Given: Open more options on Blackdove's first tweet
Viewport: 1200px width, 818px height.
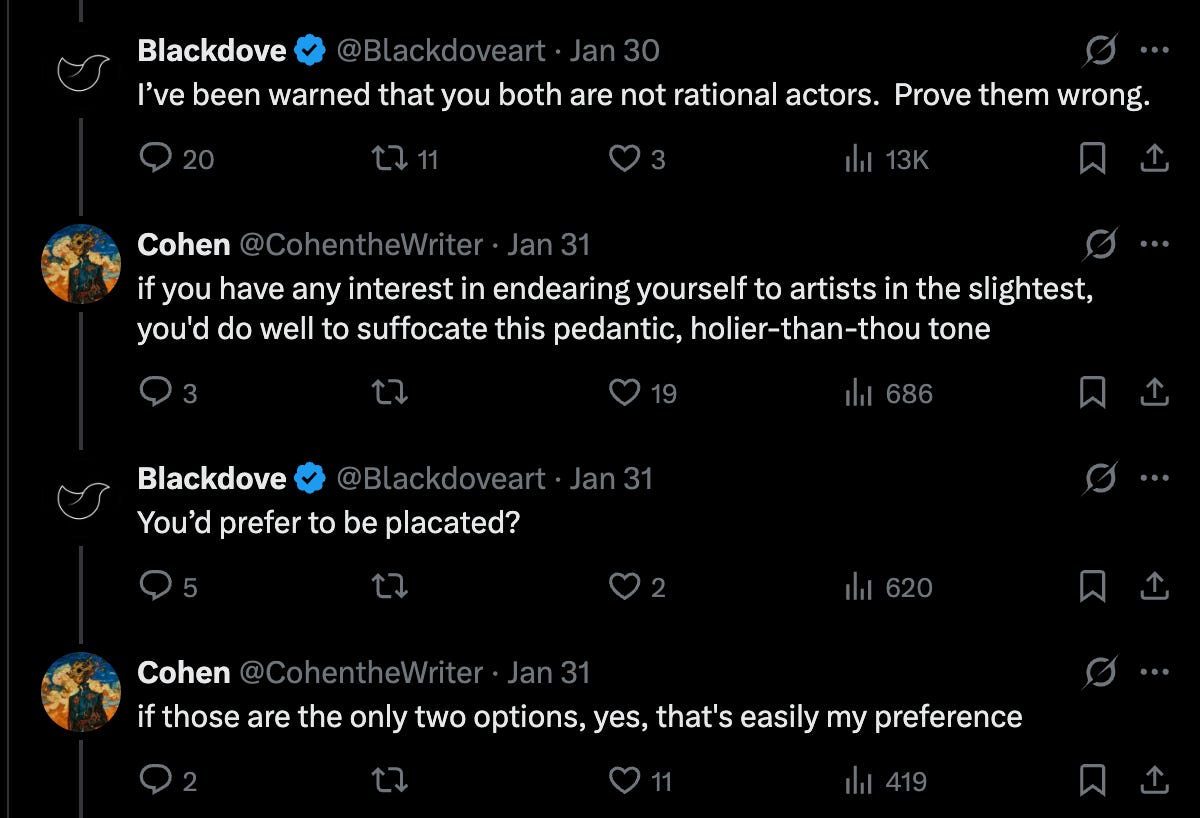Looking at the screenshot, I should point(1154,50).
